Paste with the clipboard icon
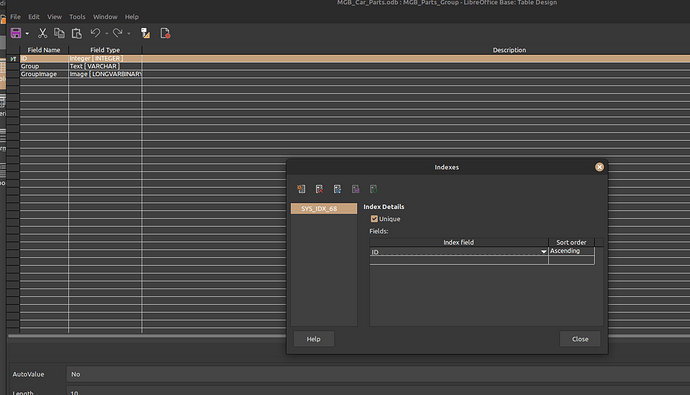The image size is (690, 395). pos(77,33)
